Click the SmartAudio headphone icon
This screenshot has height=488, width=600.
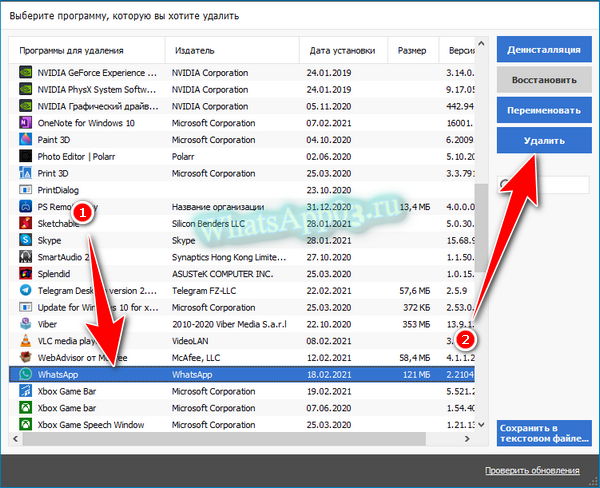(26, 257)
